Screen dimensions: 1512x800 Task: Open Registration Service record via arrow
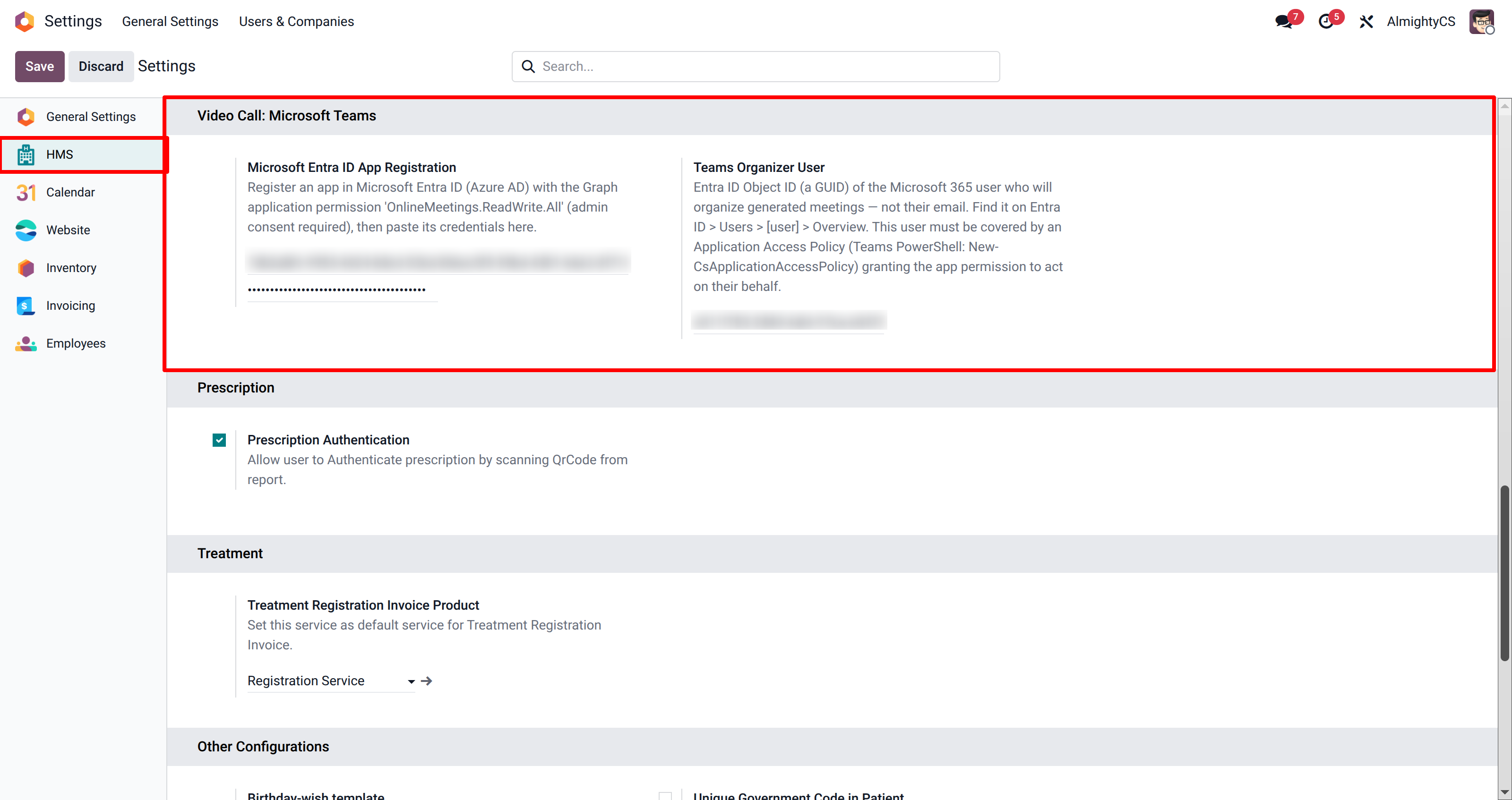coord(427,681)
